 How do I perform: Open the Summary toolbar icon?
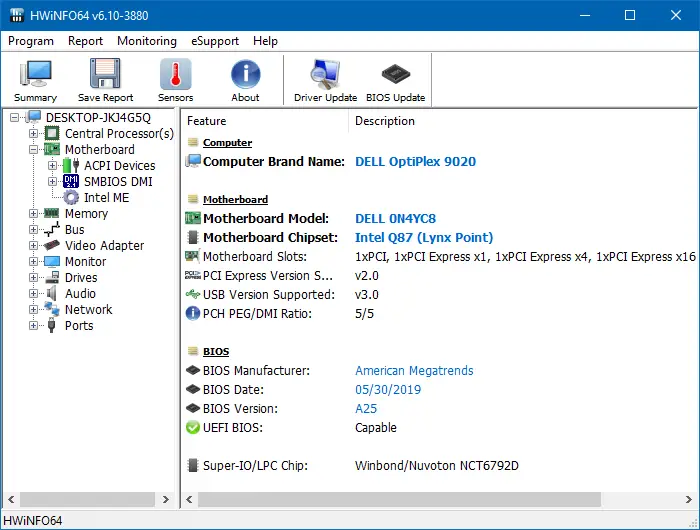(35, 74)
